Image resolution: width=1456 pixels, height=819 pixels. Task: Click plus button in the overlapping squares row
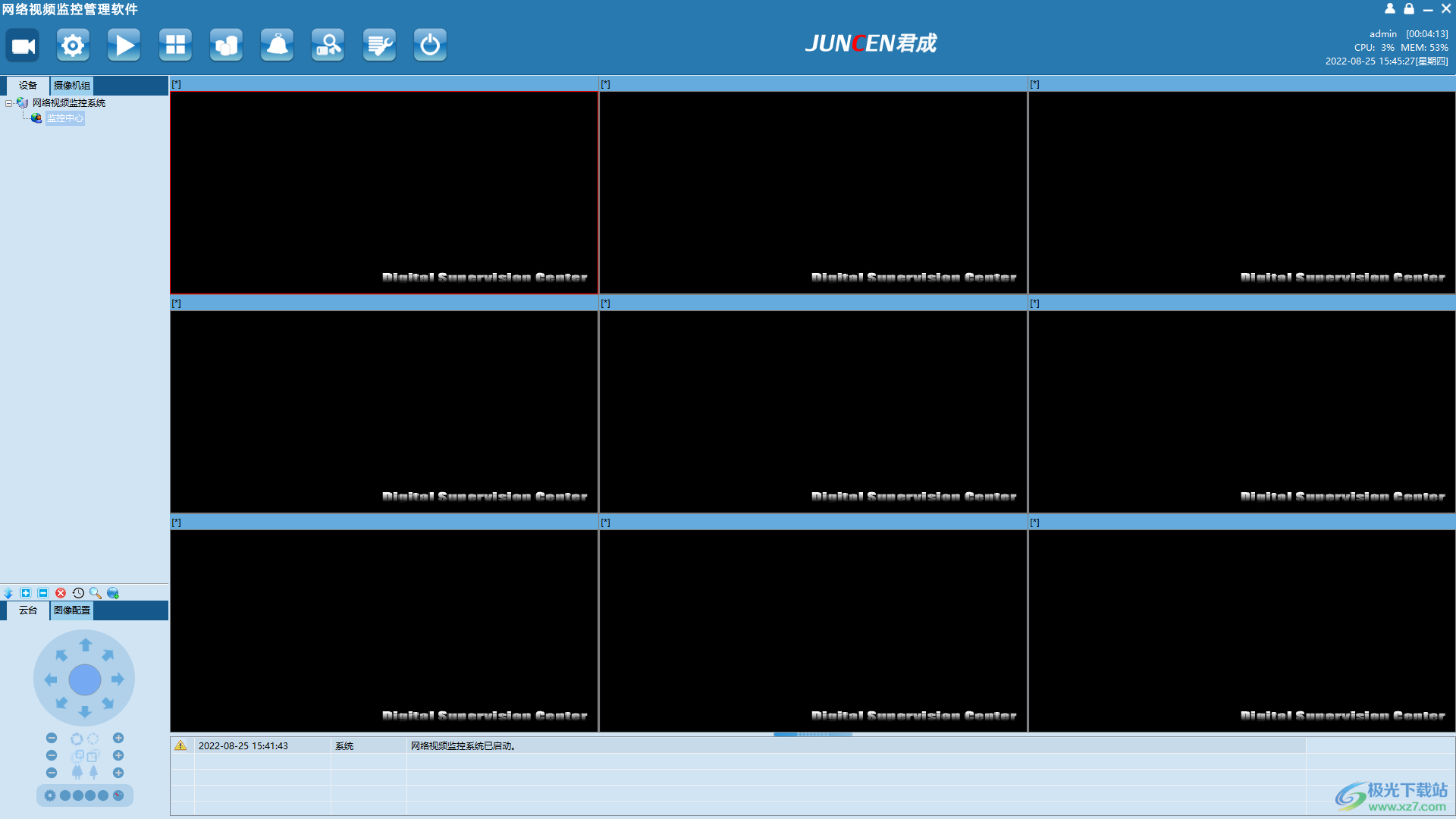point(118,755)
